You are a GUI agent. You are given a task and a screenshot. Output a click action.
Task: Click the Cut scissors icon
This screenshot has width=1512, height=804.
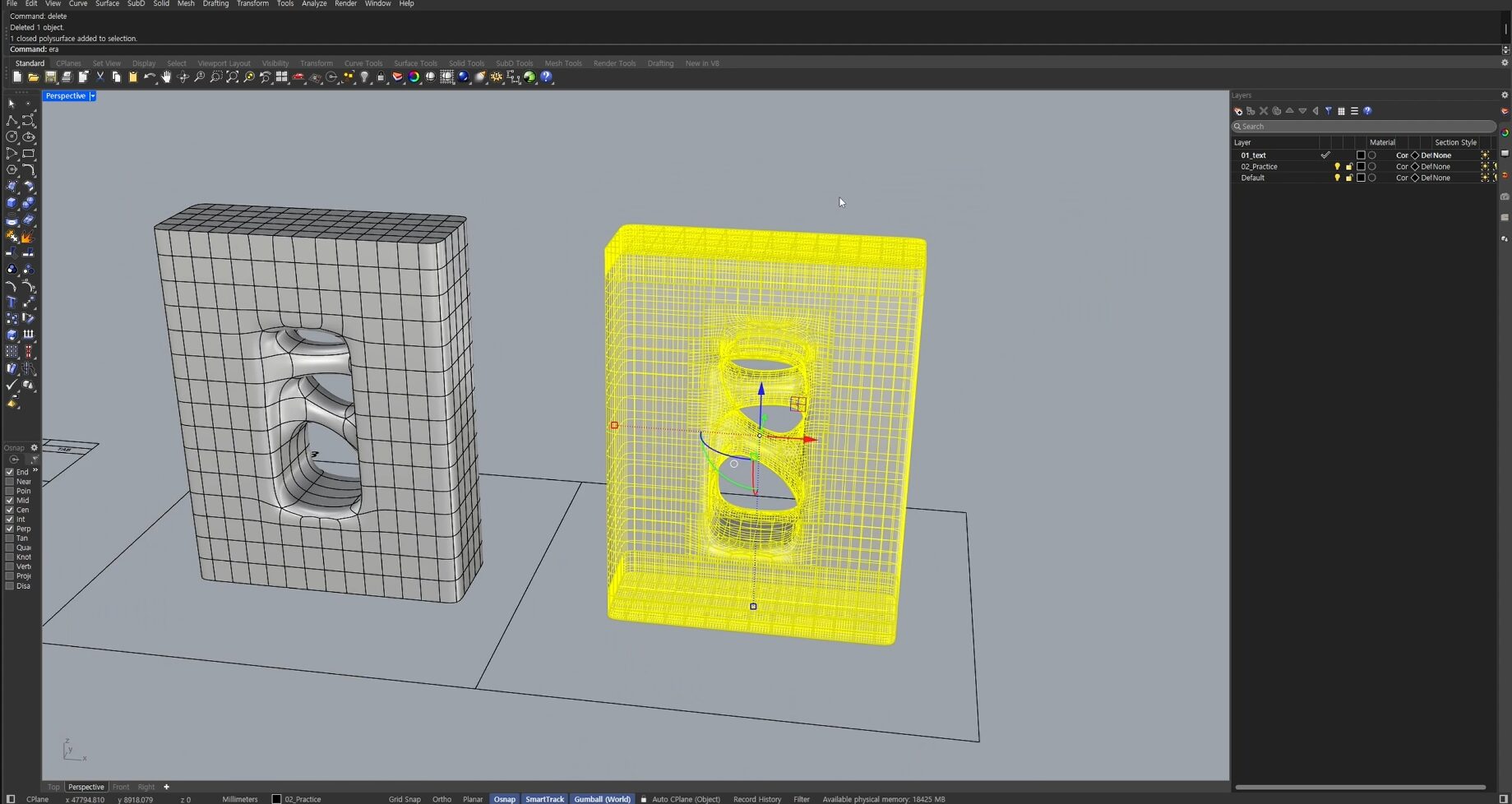tap(99, 76)
